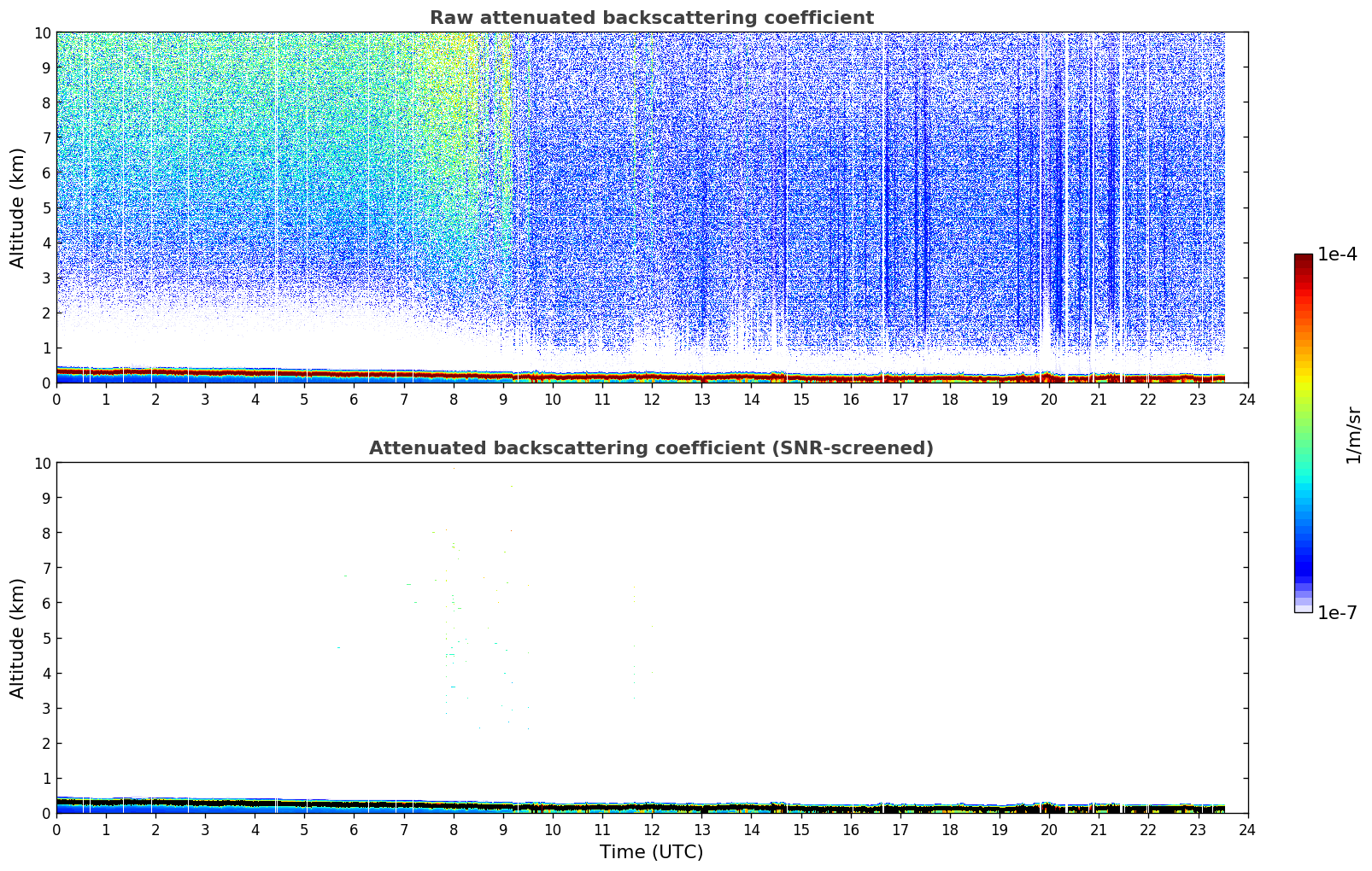1372x871 pixels.
Task: Click the 'Attenuated backscattering coefficient (SNR-screened)' title
Action: pyautogui.click(x=651, y=448)
